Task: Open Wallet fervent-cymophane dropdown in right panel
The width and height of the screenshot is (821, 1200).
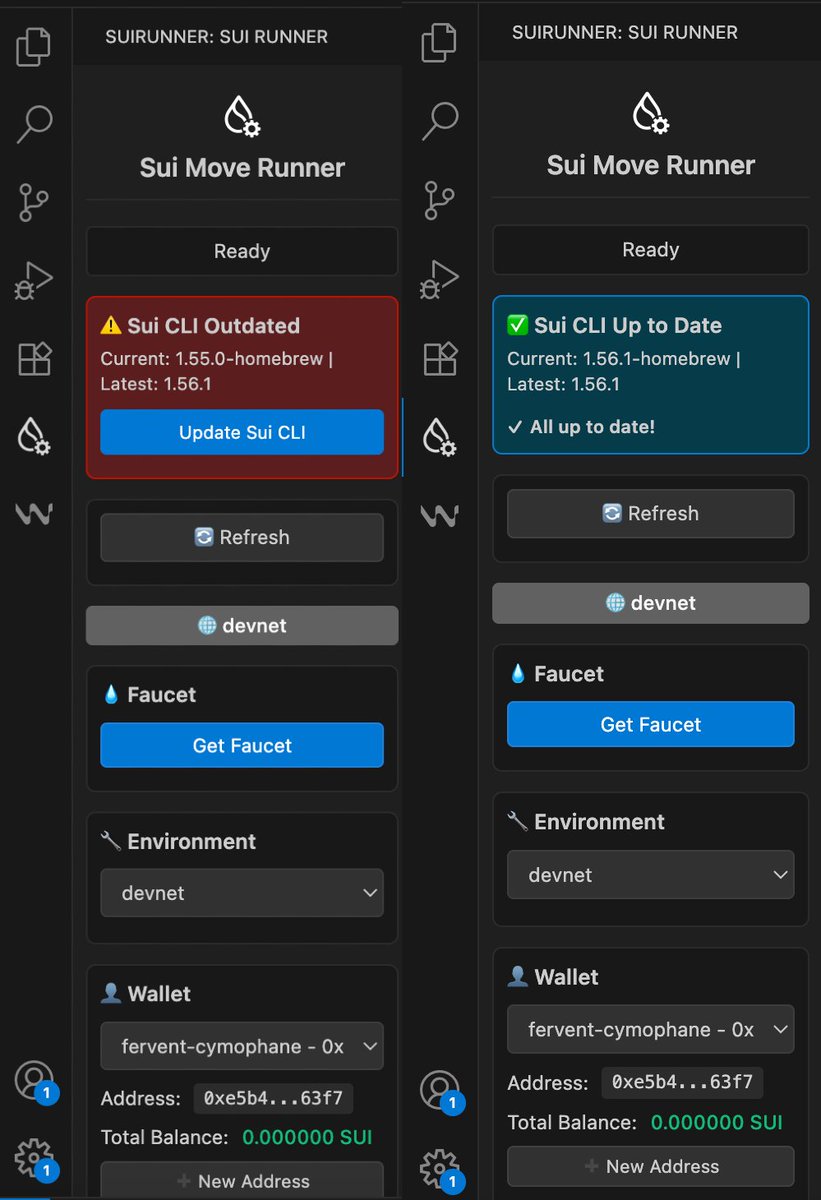Action: click(x=651, y=1029)
